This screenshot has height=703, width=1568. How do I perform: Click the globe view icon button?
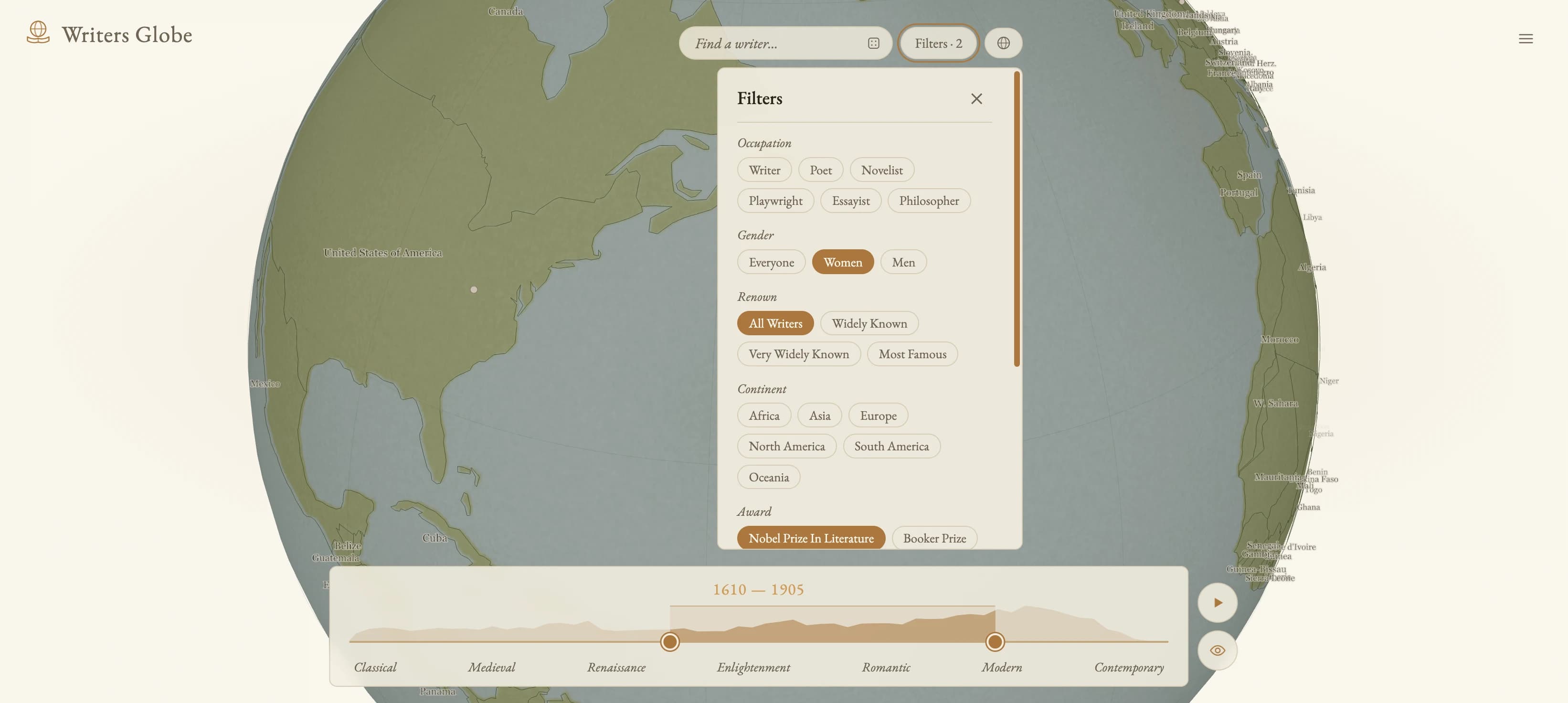click(1003, 43)
